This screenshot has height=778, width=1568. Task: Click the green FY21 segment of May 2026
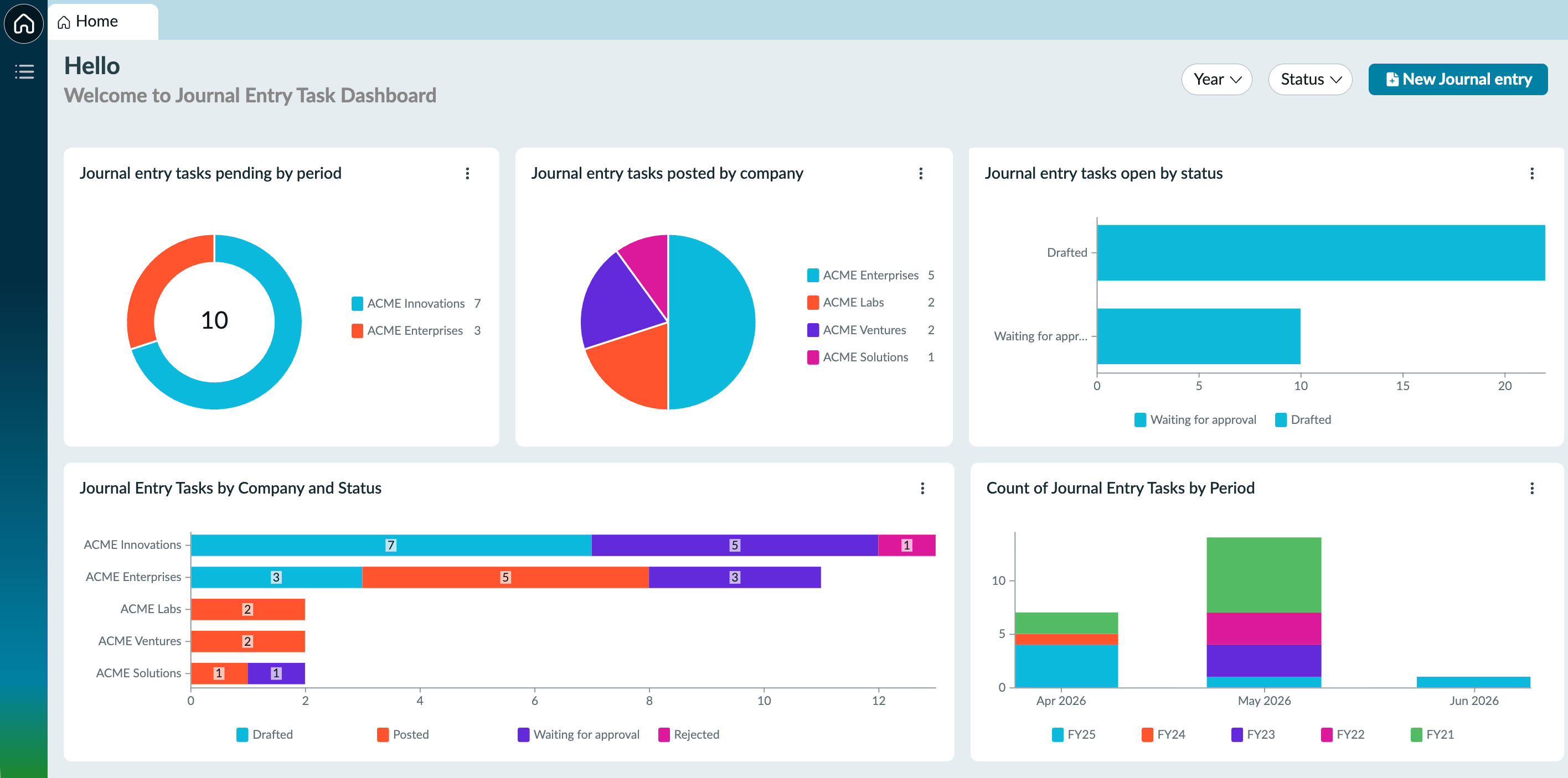[x=1263, y=575]
